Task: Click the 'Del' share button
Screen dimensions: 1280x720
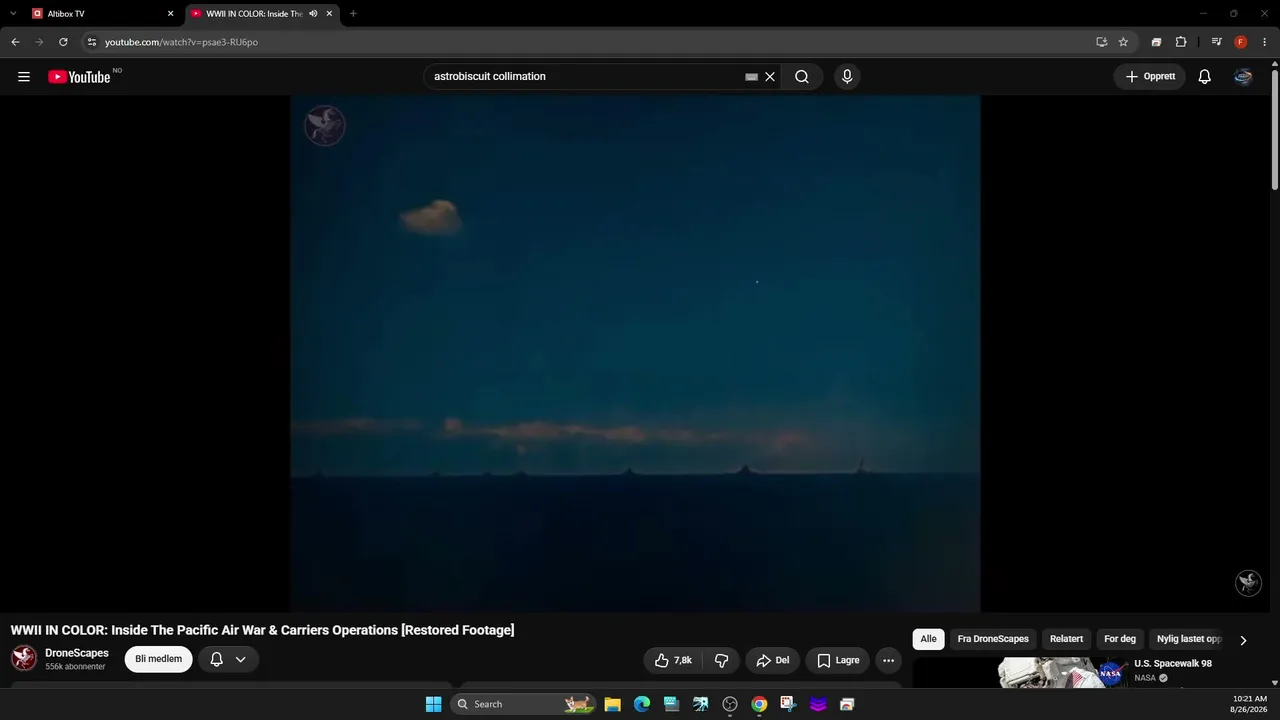Action: (773, 660)
